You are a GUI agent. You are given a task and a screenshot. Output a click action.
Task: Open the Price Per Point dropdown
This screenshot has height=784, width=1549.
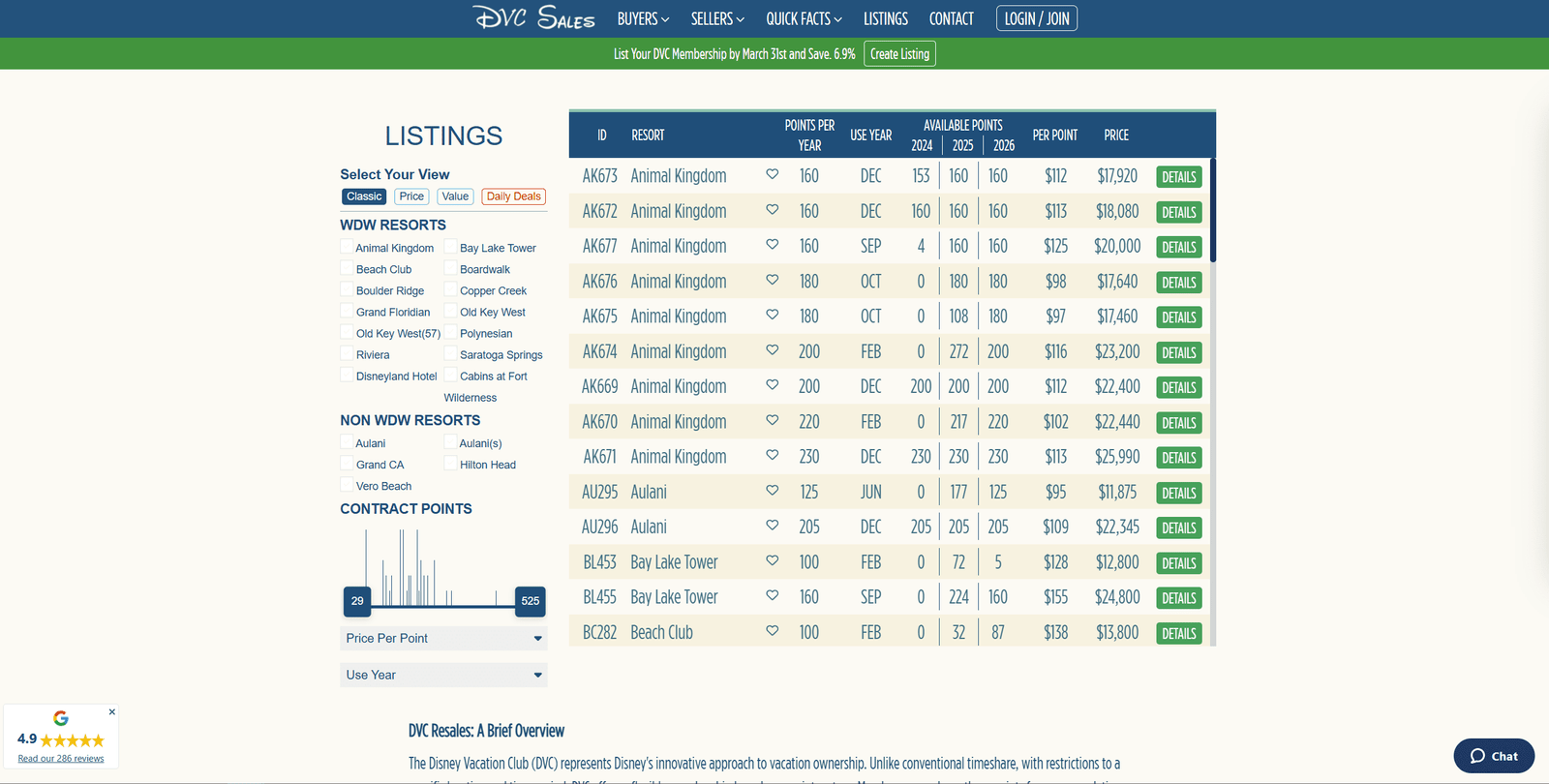point(443,638)
